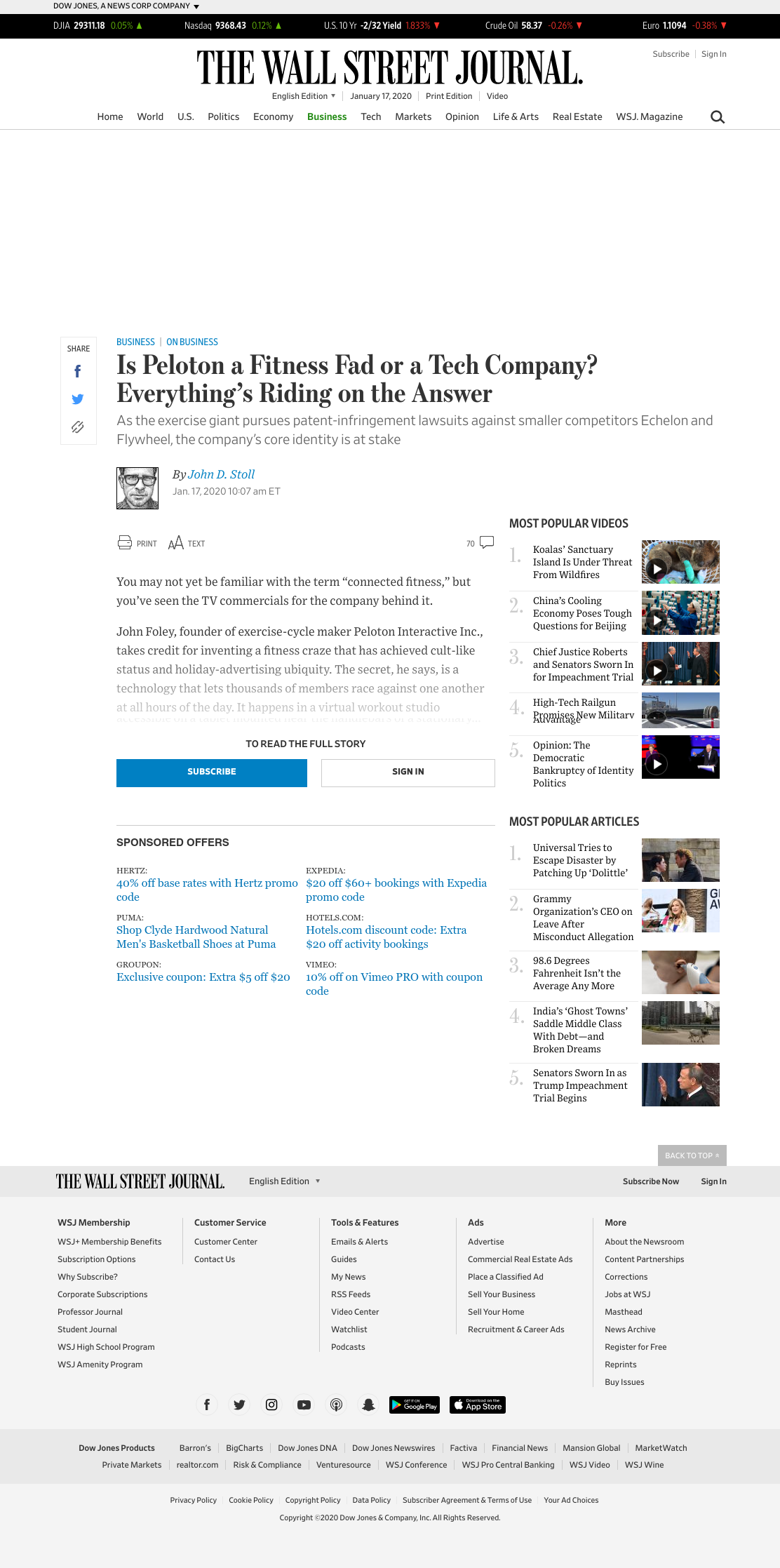780x1568 pixels.
Task: Expand the English Edition selector in header
Action: pyautogui.click(x=304, y=96)
